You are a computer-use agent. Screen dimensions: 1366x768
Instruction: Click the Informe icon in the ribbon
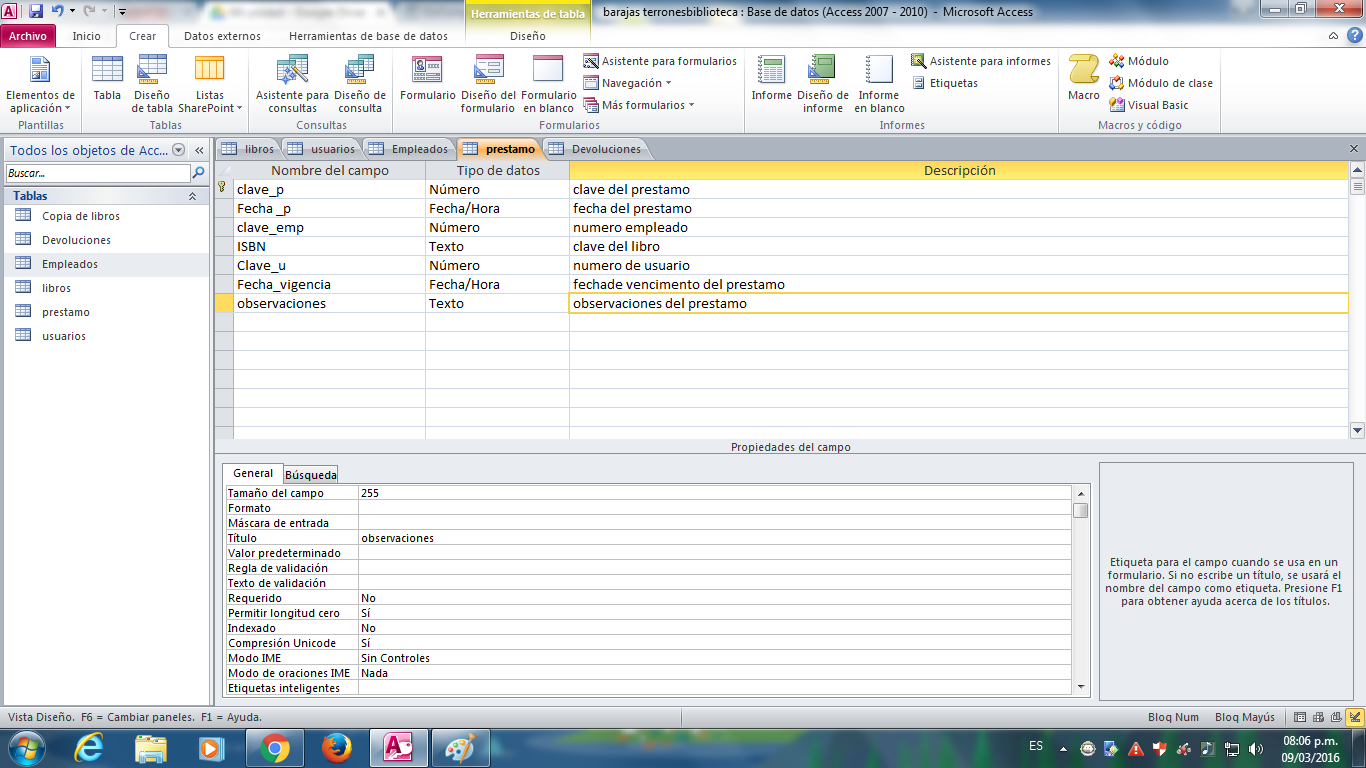(771, 83)
